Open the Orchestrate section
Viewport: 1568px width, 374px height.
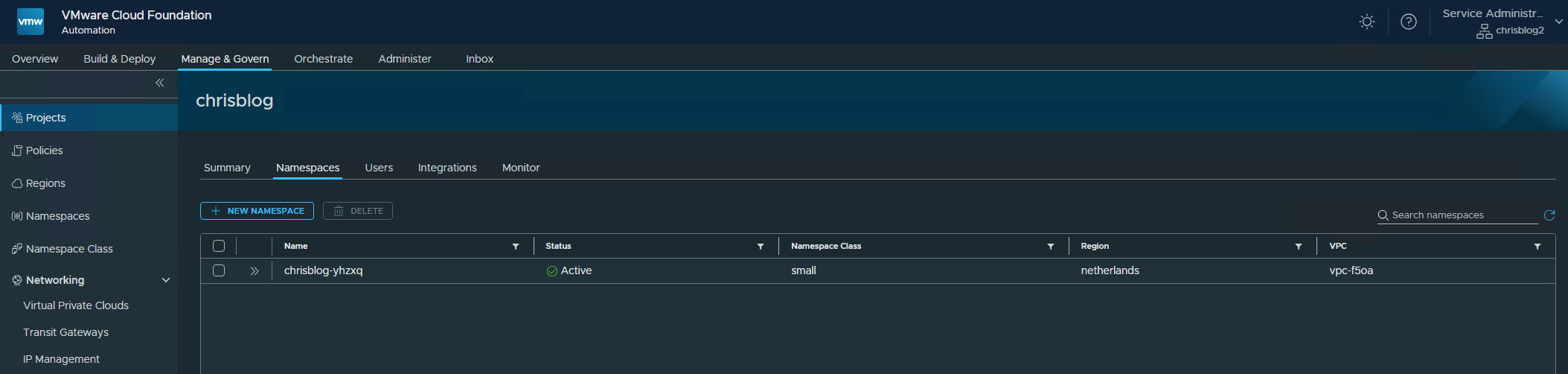pyautogui.click(x=324, y=59)
